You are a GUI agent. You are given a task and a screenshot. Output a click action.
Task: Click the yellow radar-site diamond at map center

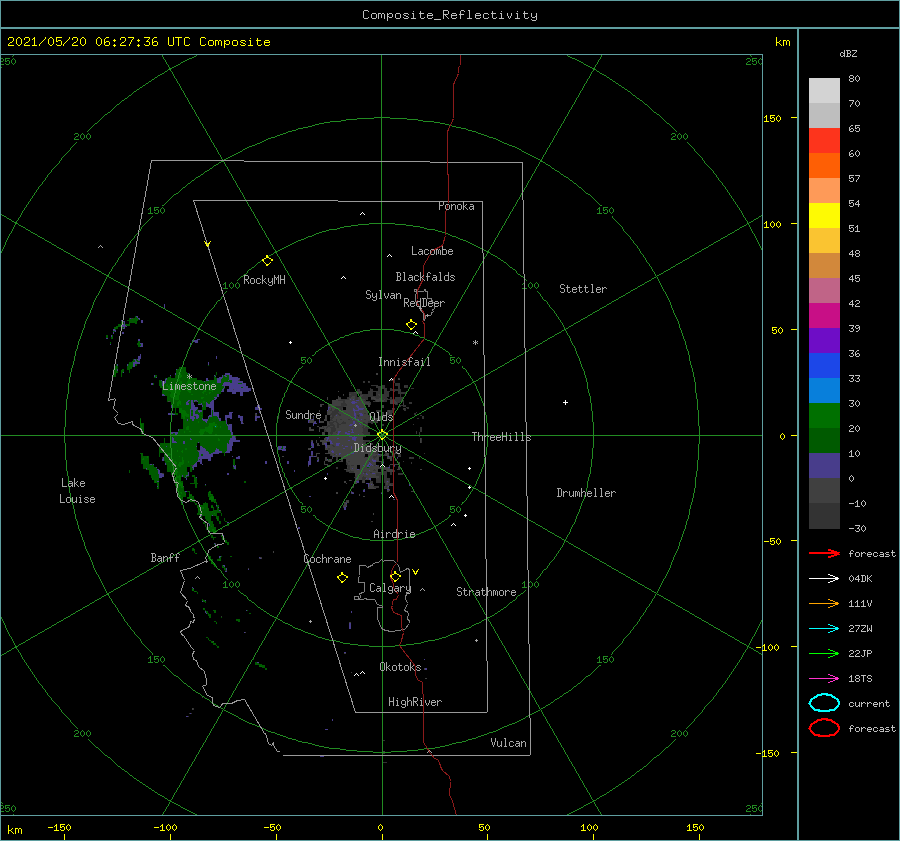point(382,435)
